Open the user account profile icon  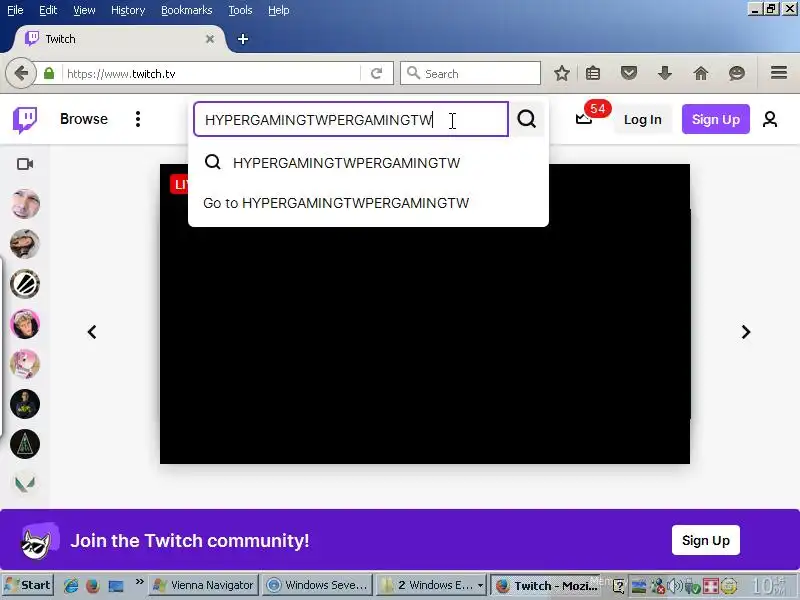click(x=770, y=119)
